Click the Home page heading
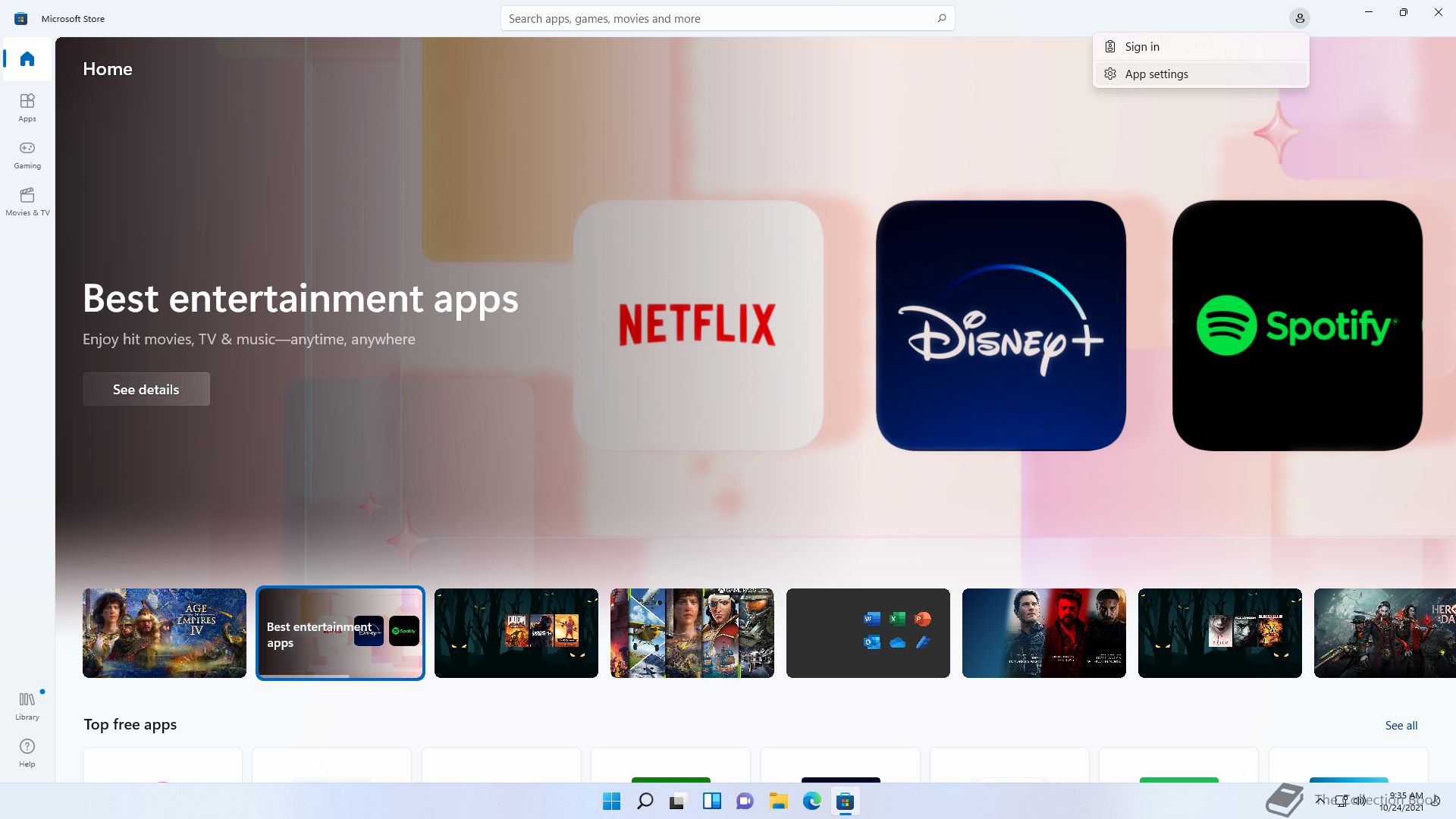Image resolution: width=1456 pixels, height=819 pixels. tap(108, 69)
